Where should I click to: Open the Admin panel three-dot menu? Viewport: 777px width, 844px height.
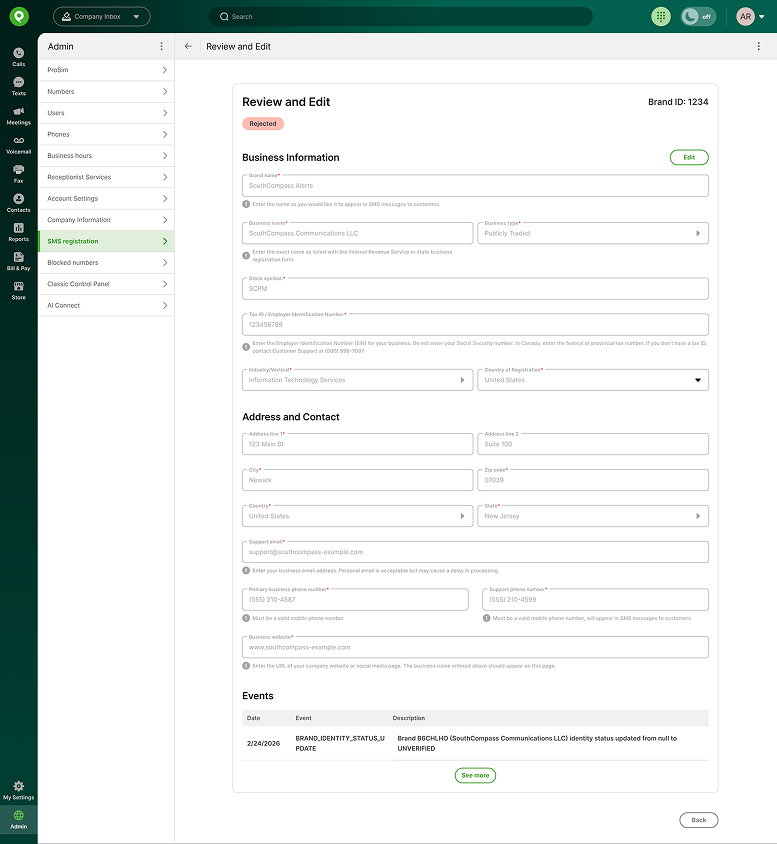[x=162, y=46]
